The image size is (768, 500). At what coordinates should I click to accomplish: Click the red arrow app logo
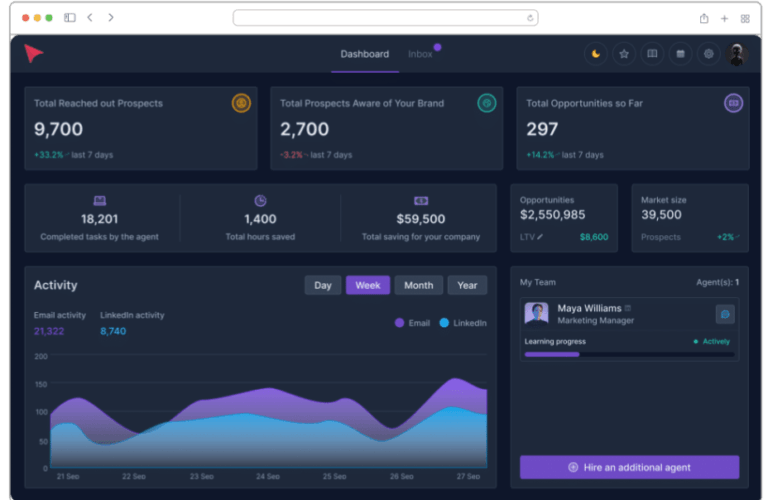tap(35, 54)
